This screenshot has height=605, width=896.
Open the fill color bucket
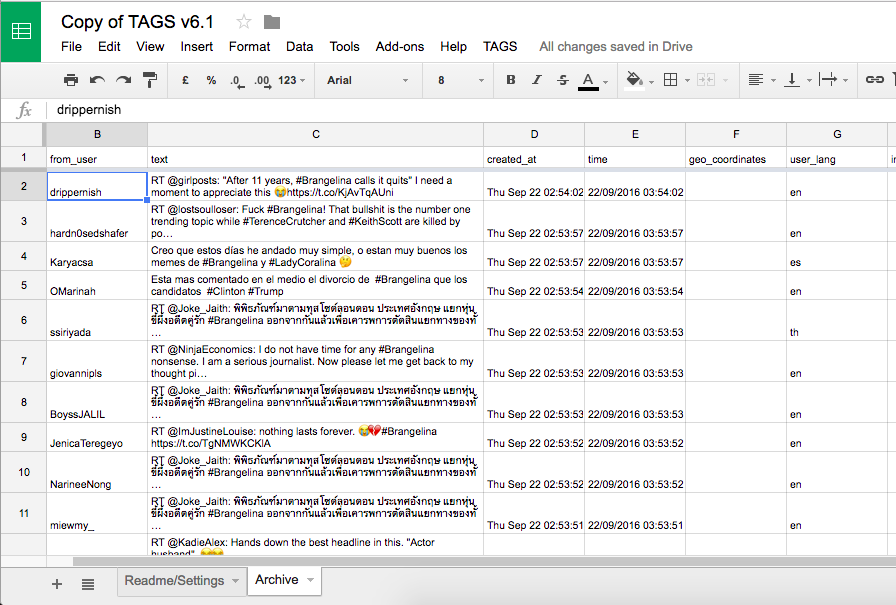click(x=634, y=80)
